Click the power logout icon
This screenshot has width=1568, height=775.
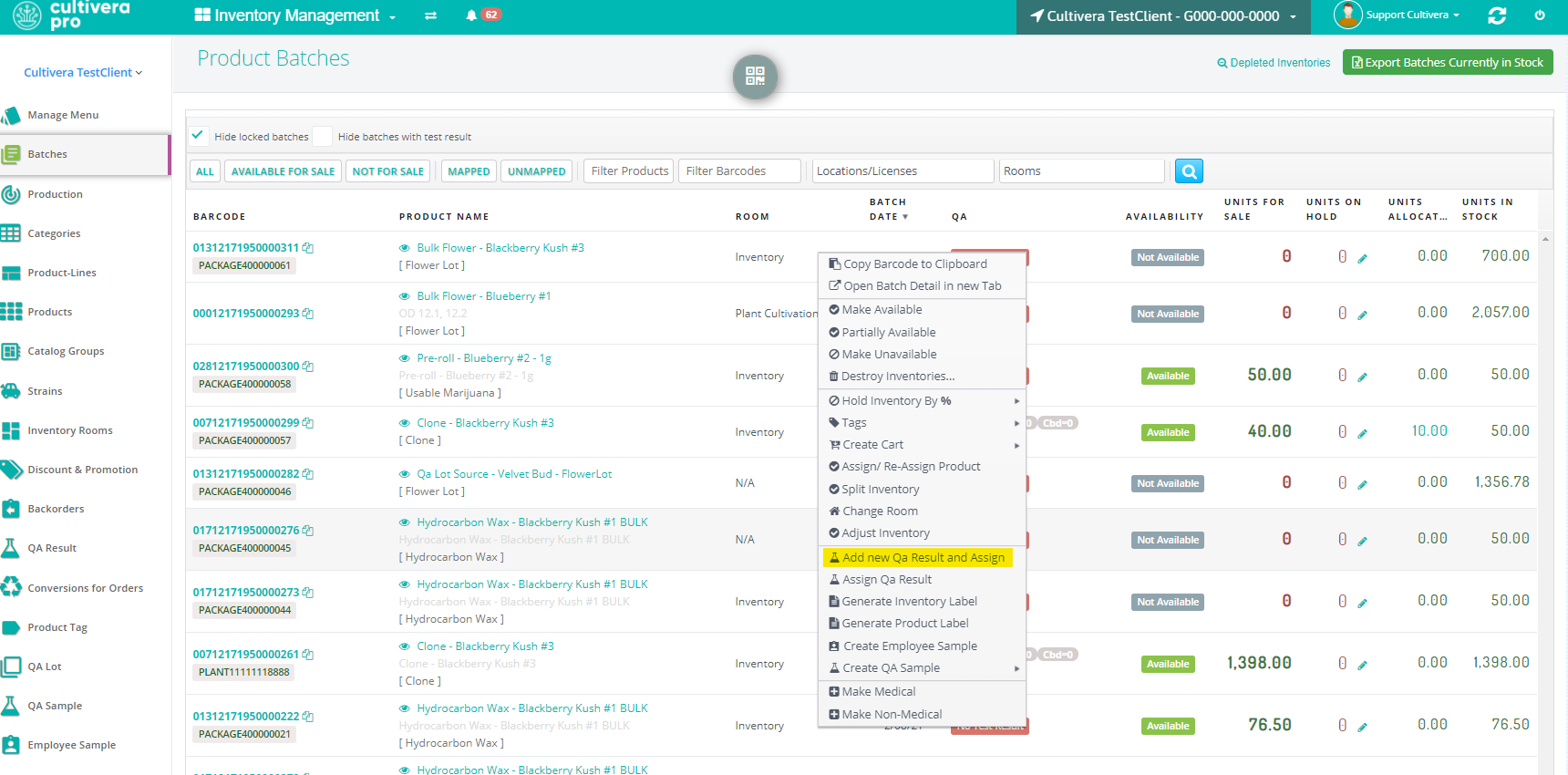[x=1540, y=15]
